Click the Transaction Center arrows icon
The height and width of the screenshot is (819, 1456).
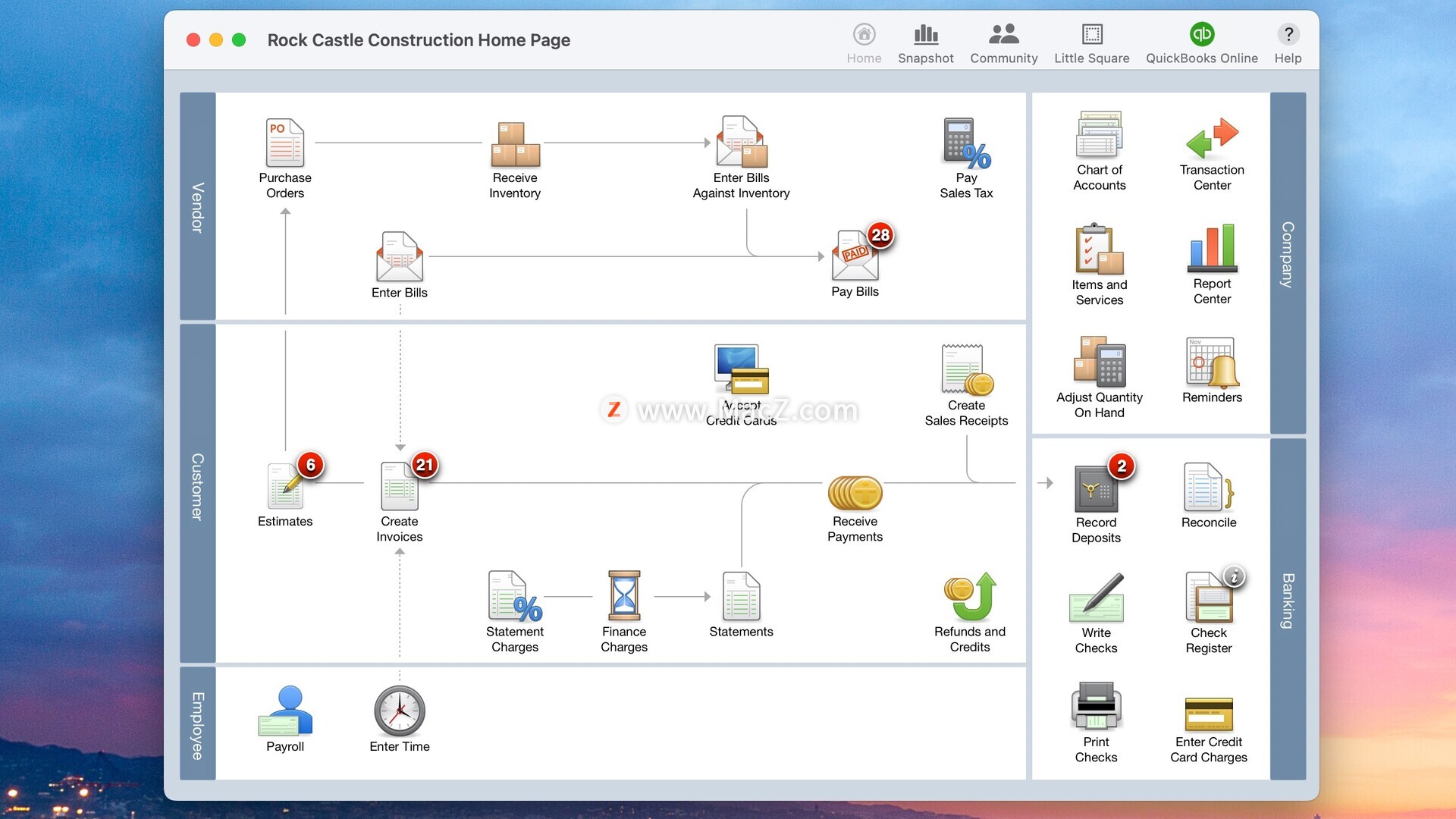pyautogui.click(x=1212, y=137)
